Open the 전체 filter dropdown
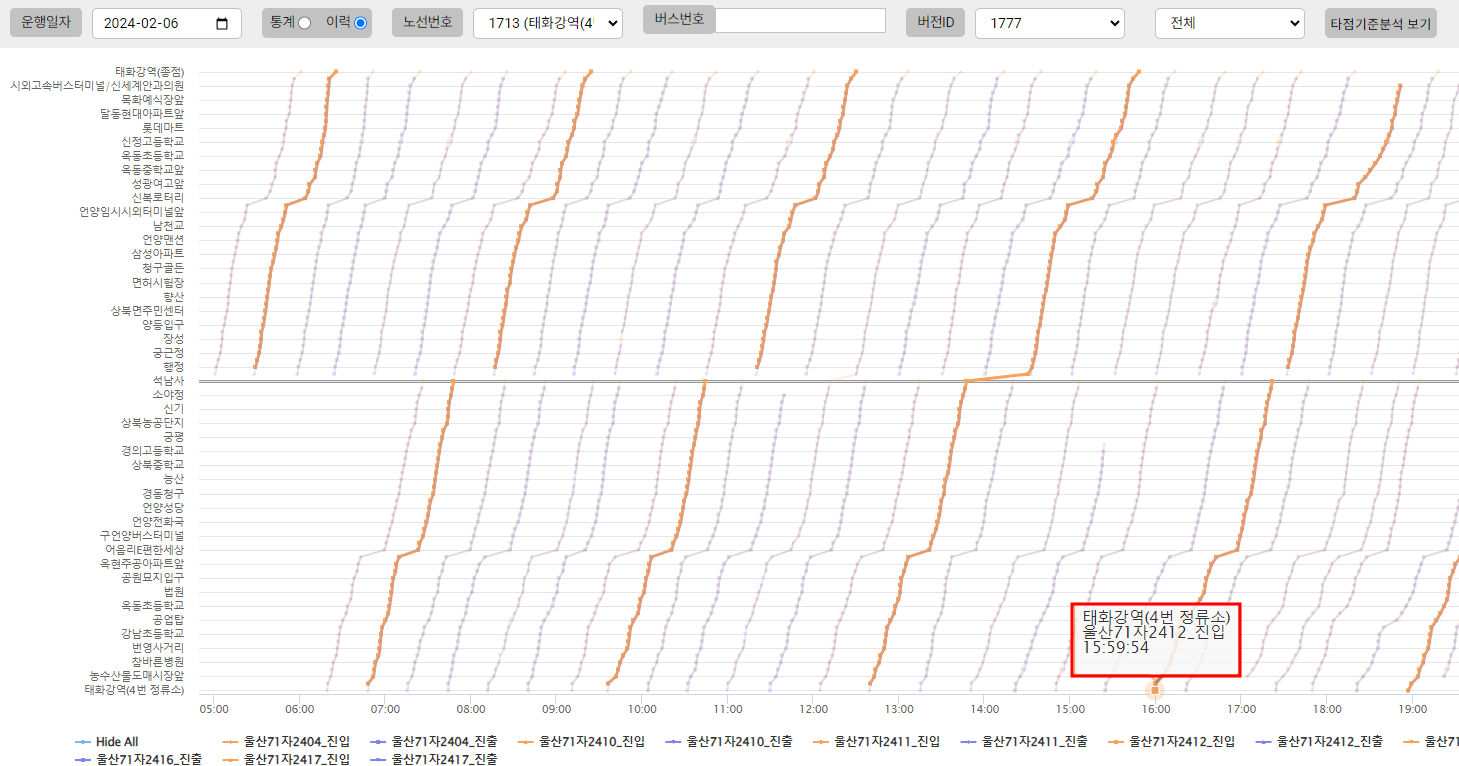1459x766 pixels. 1229,23
